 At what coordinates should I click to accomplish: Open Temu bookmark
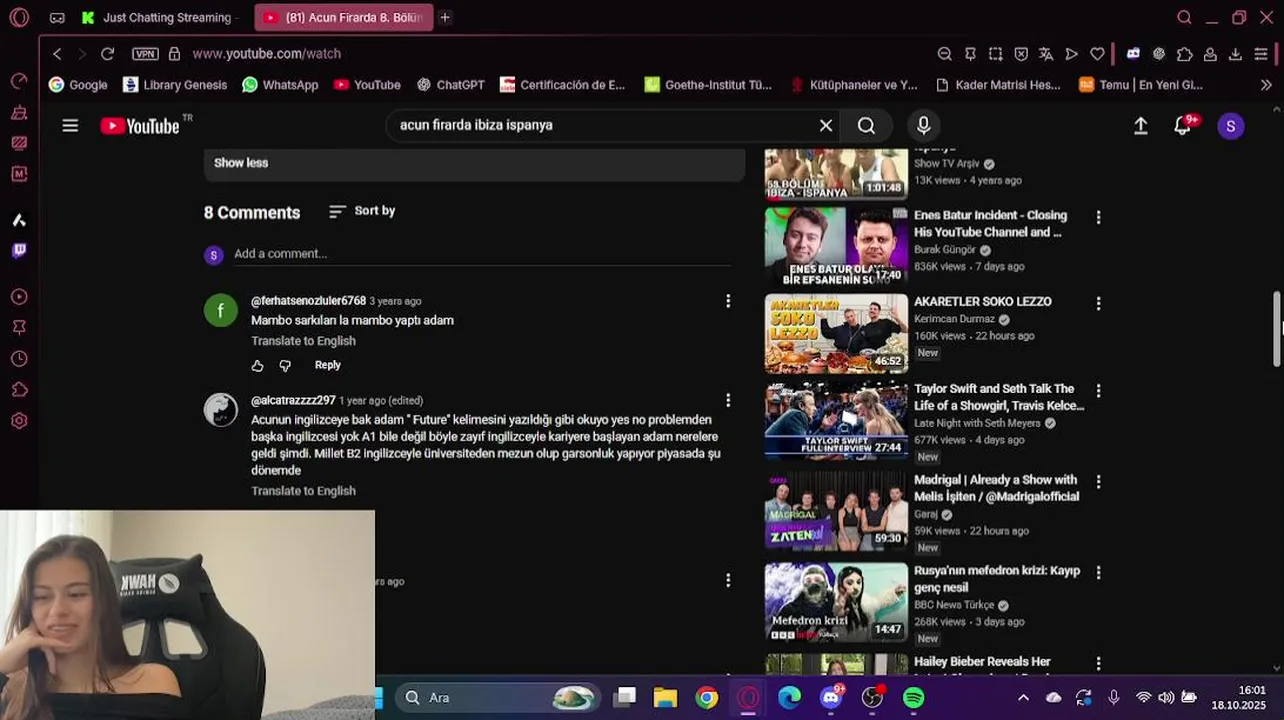pos(1141,85)
